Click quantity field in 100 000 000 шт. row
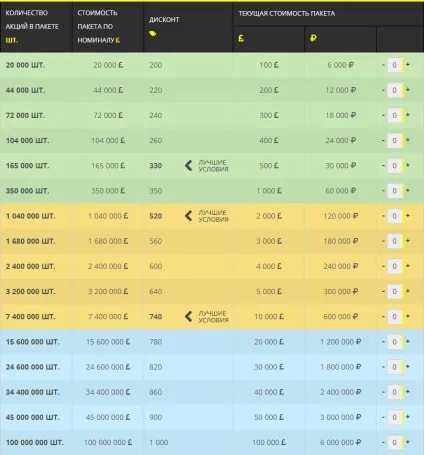 [395, 442]
